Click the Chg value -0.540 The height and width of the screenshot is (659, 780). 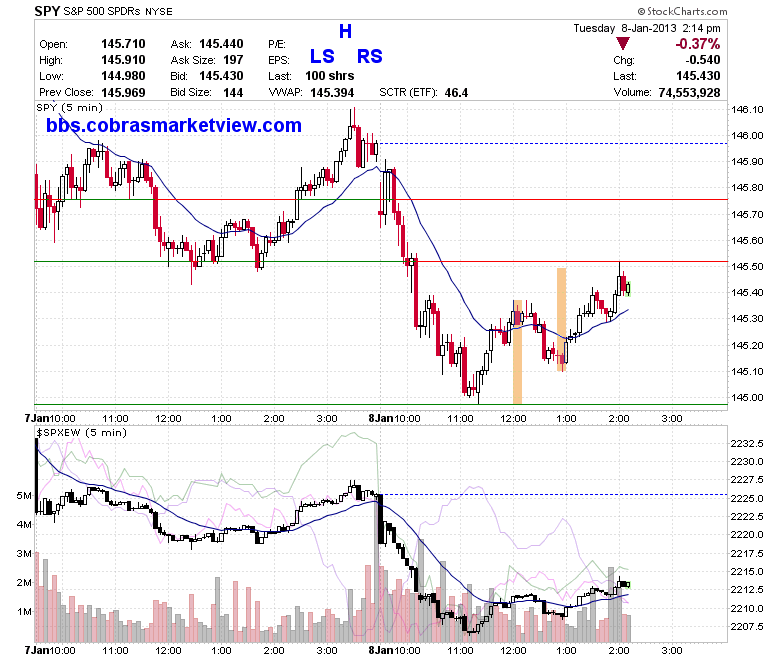coord(702,60)
